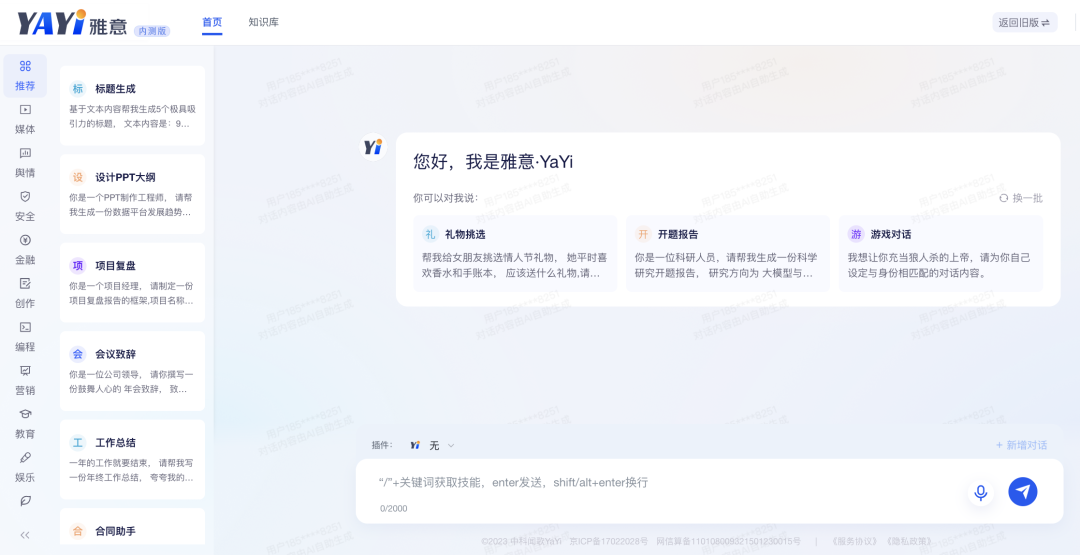This screenshot has height=555, width=1080.
Task: Open the 服务协议 link in footer
Action: pyautogui.click(x=857, y=542)
